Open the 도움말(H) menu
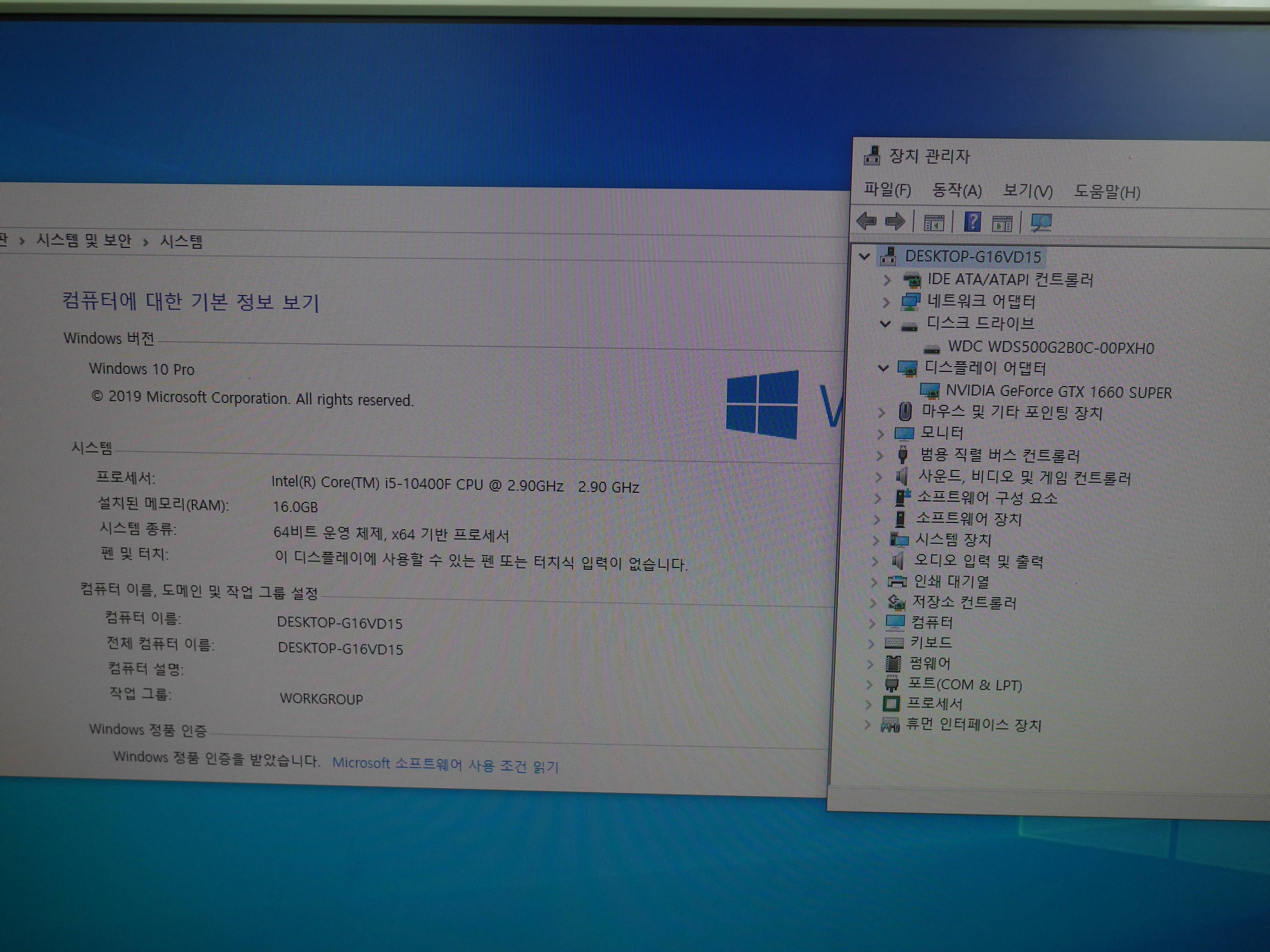The height and width of the screenshot is (952, 1270). [1107, 192]
